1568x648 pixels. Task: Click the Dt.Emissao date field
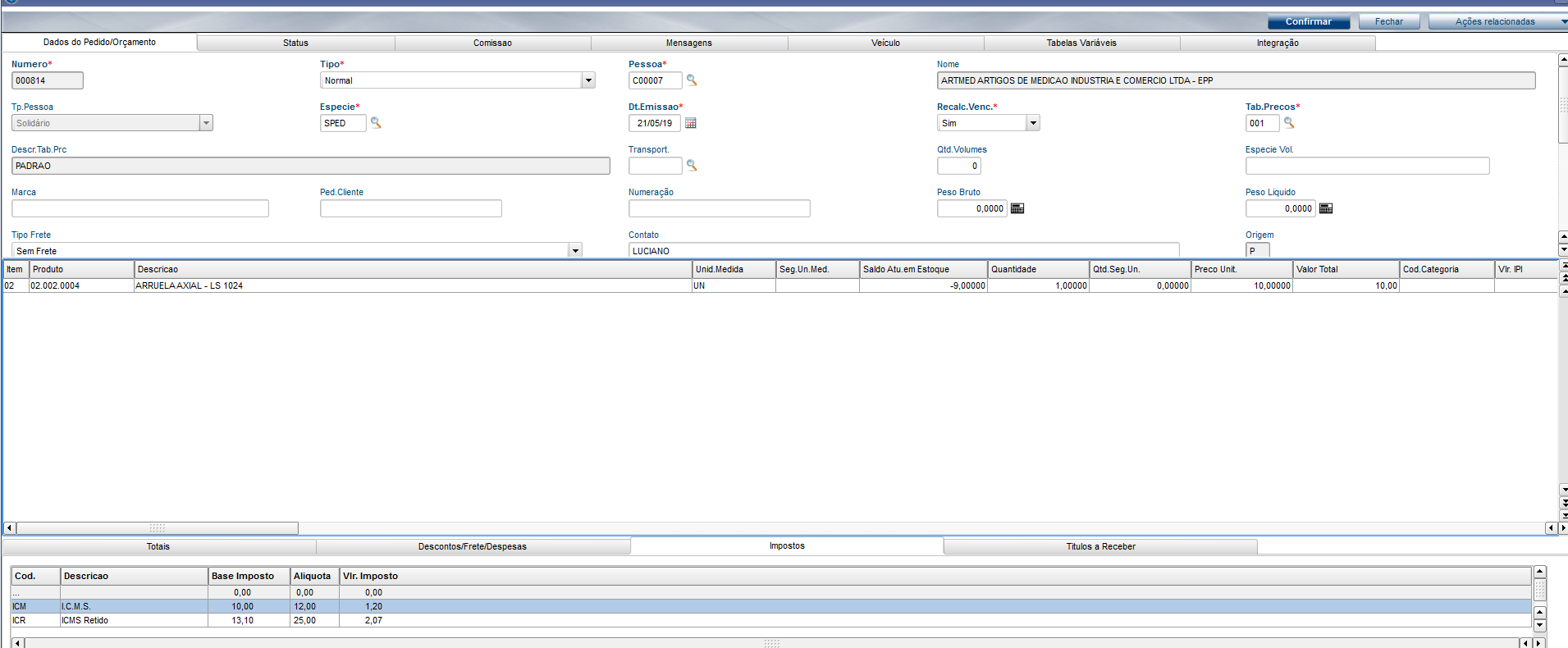click(654, 123)
